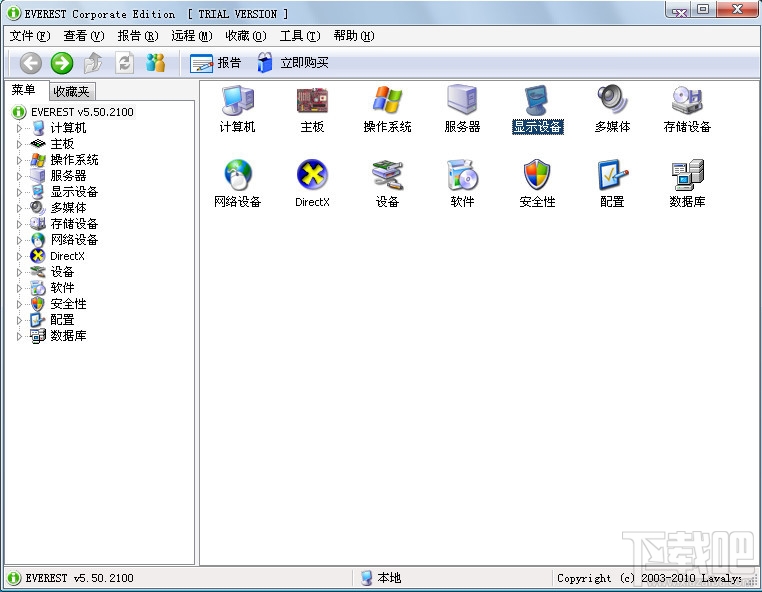Open the 主板 motherboard icon in the main panel

coord(312,109)
